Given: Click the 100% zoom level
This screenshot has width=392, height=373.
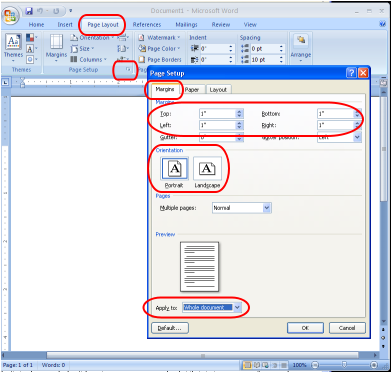Looking at the screenshot, I should [x=300, y=365].
